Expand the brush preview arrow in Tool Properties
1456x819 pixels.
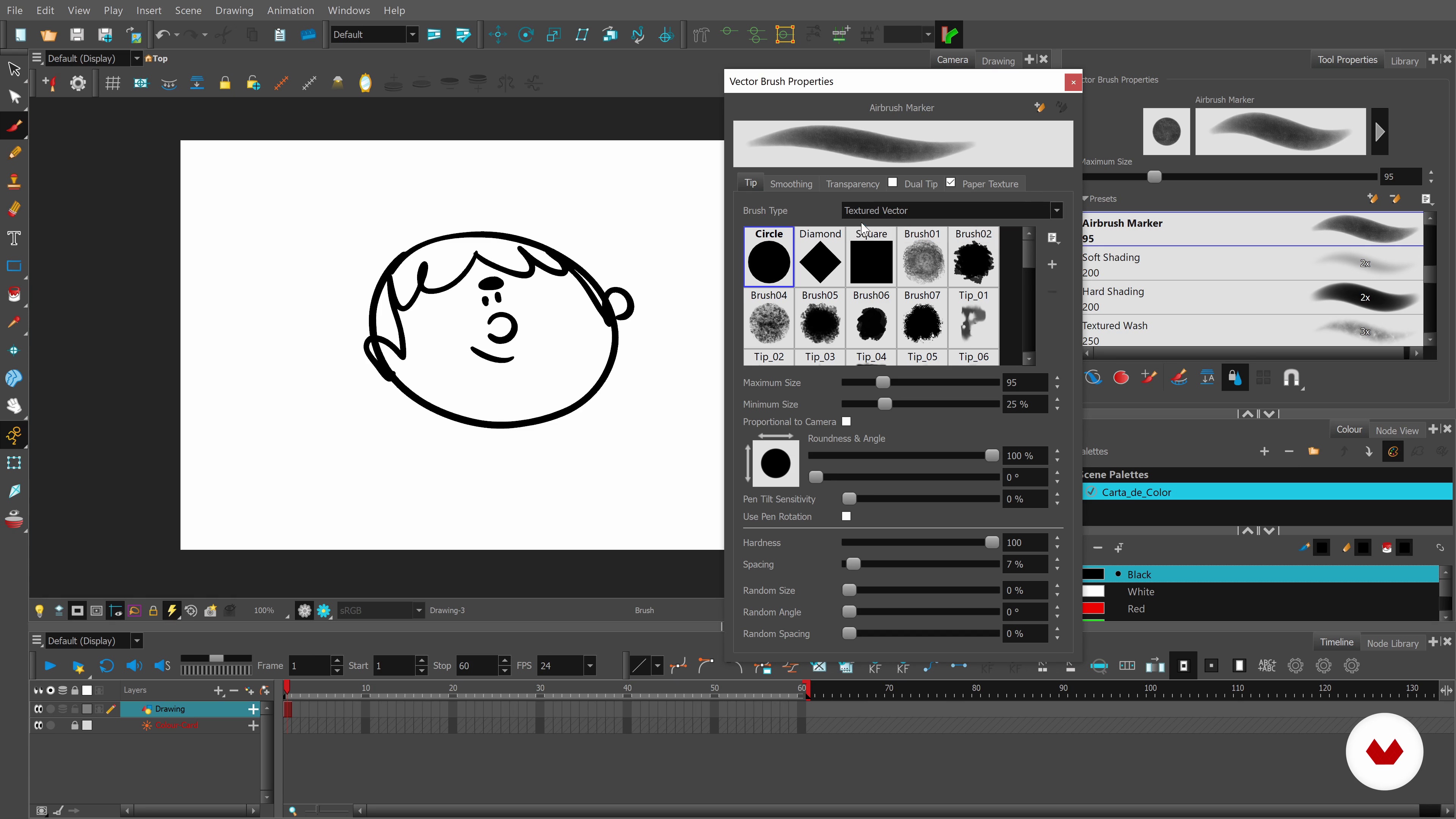(x=1380, y=132)
